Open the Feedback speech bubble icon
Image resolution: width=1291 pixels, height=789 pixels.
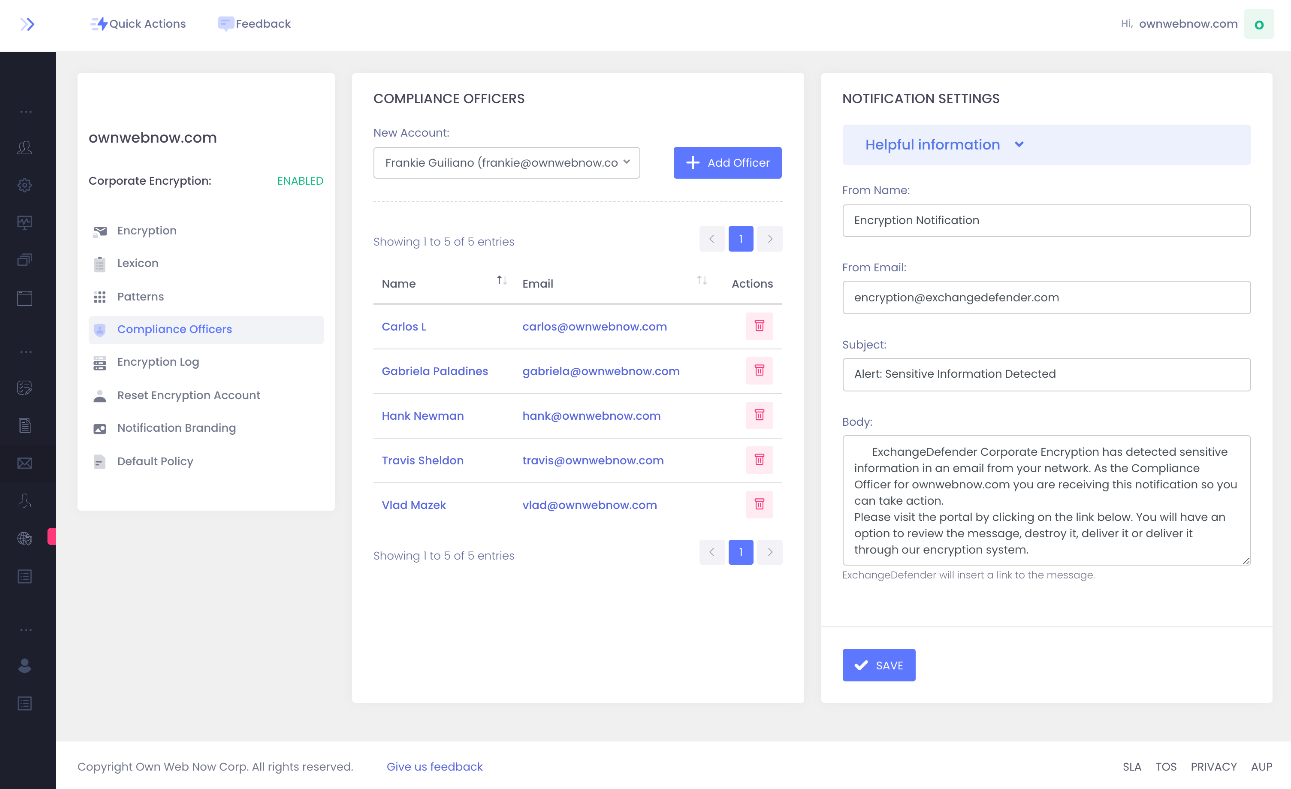225,23
